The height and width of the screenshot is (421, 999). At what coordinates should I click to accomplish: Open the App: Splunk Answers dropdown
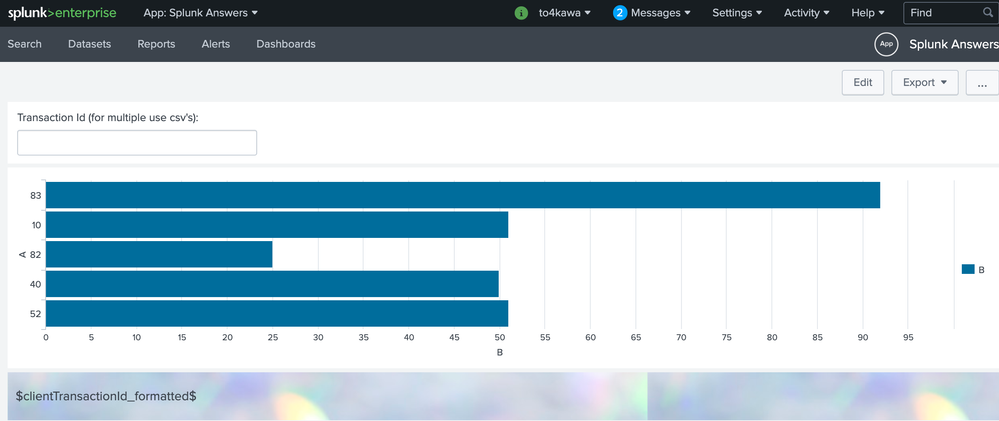pyautogui.click(x=201, y=13)
